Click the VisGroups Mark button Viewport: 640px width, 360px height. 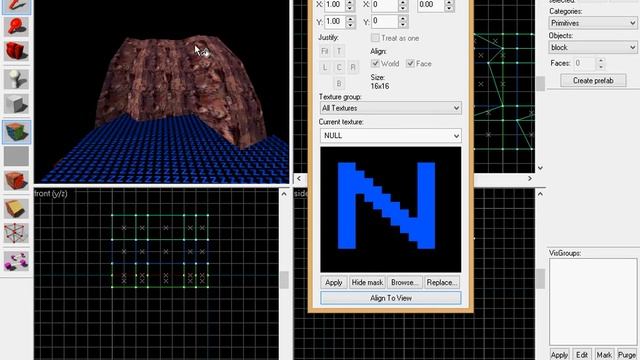click(x=604, y=355)
